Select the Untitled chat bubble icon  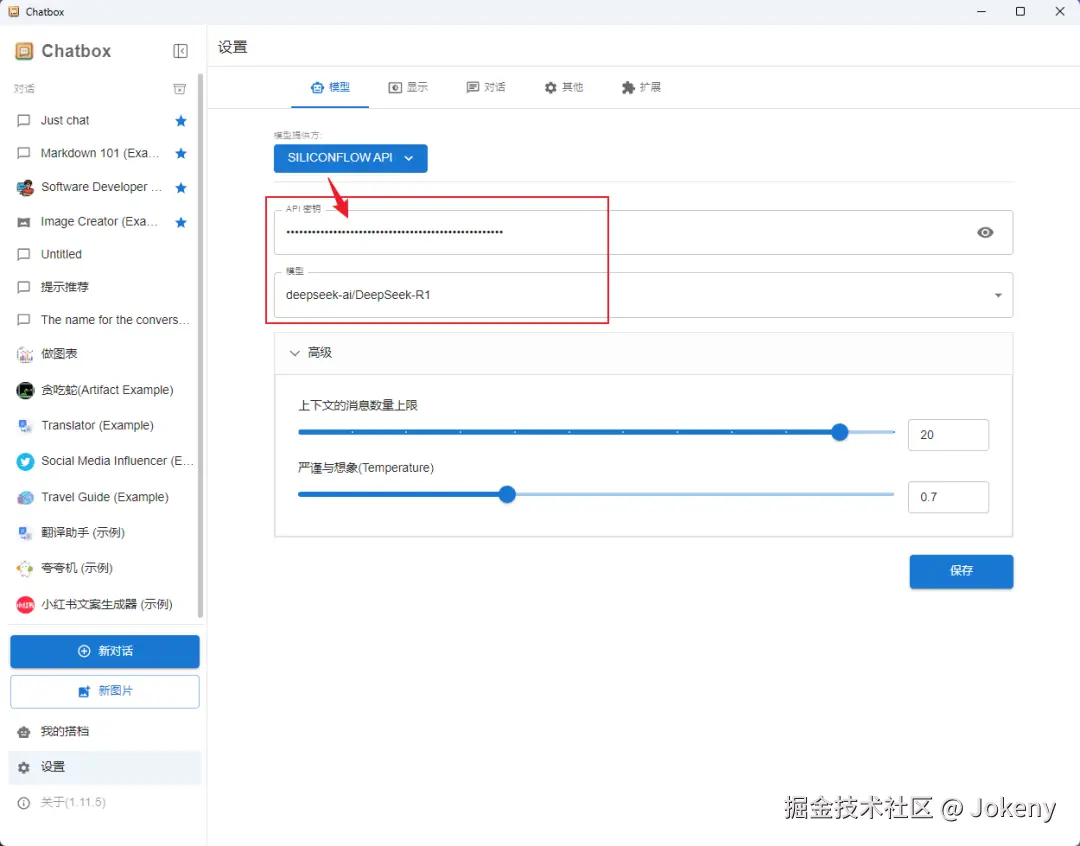coord(23,254)
